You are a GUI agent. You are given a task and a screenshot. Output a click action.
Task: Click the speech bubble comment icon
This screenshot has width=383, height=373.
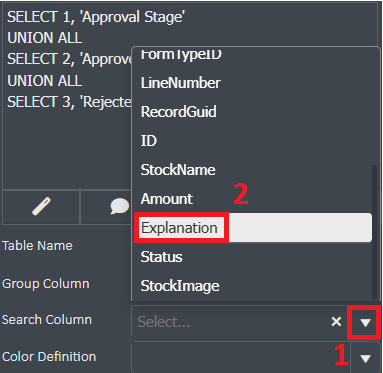click(119, 206)
